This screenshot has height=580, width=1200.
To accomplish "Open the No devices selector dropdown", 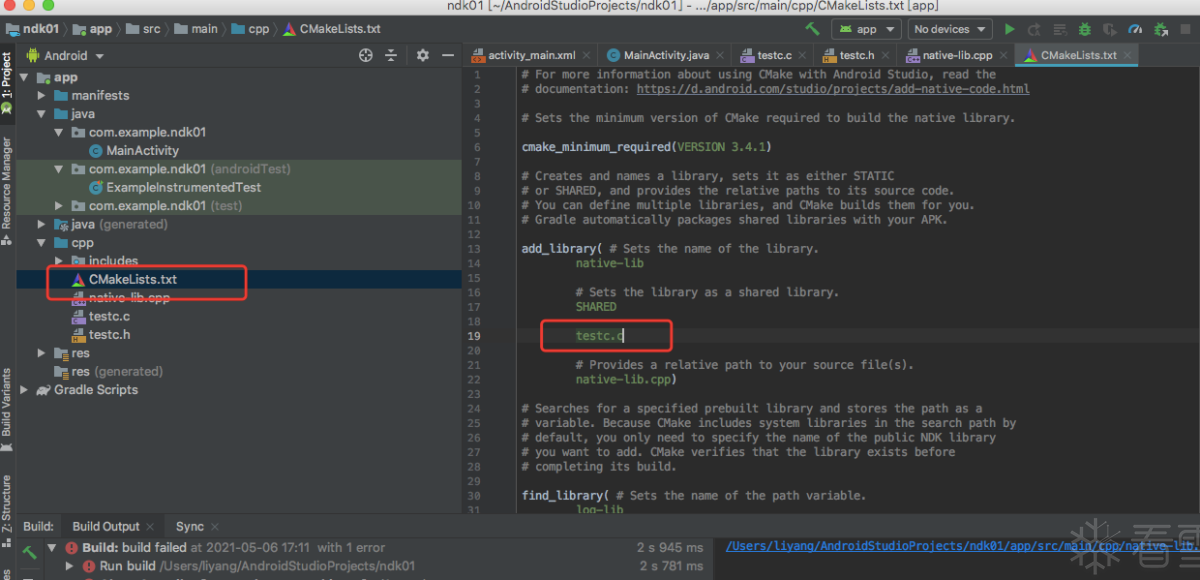I will click(x=950, y=29).
